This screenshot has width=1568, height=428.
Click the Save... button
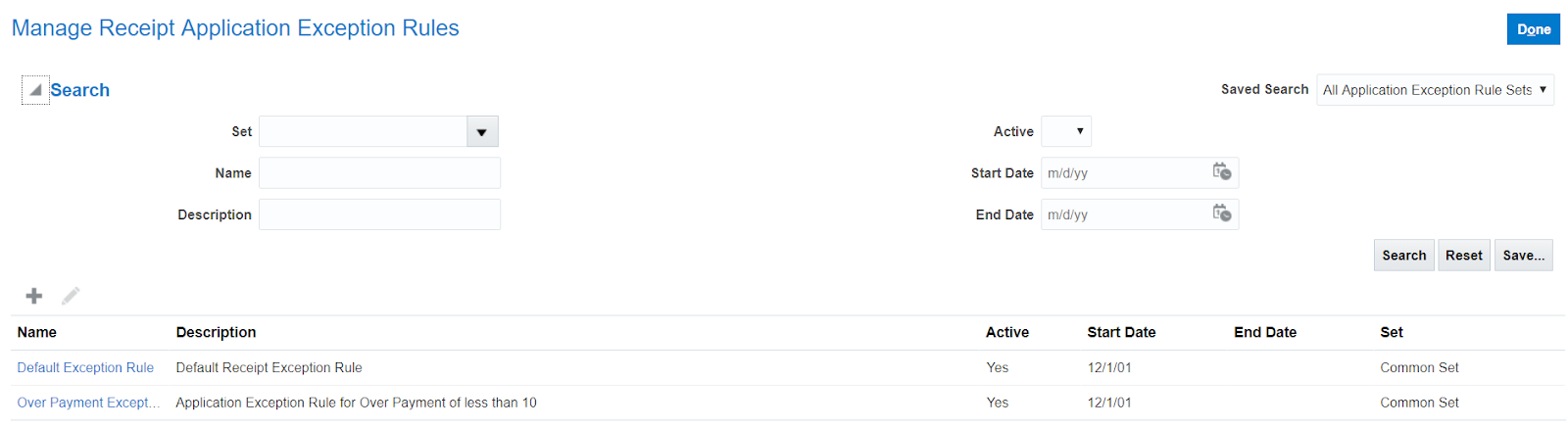coord(1523,256)
